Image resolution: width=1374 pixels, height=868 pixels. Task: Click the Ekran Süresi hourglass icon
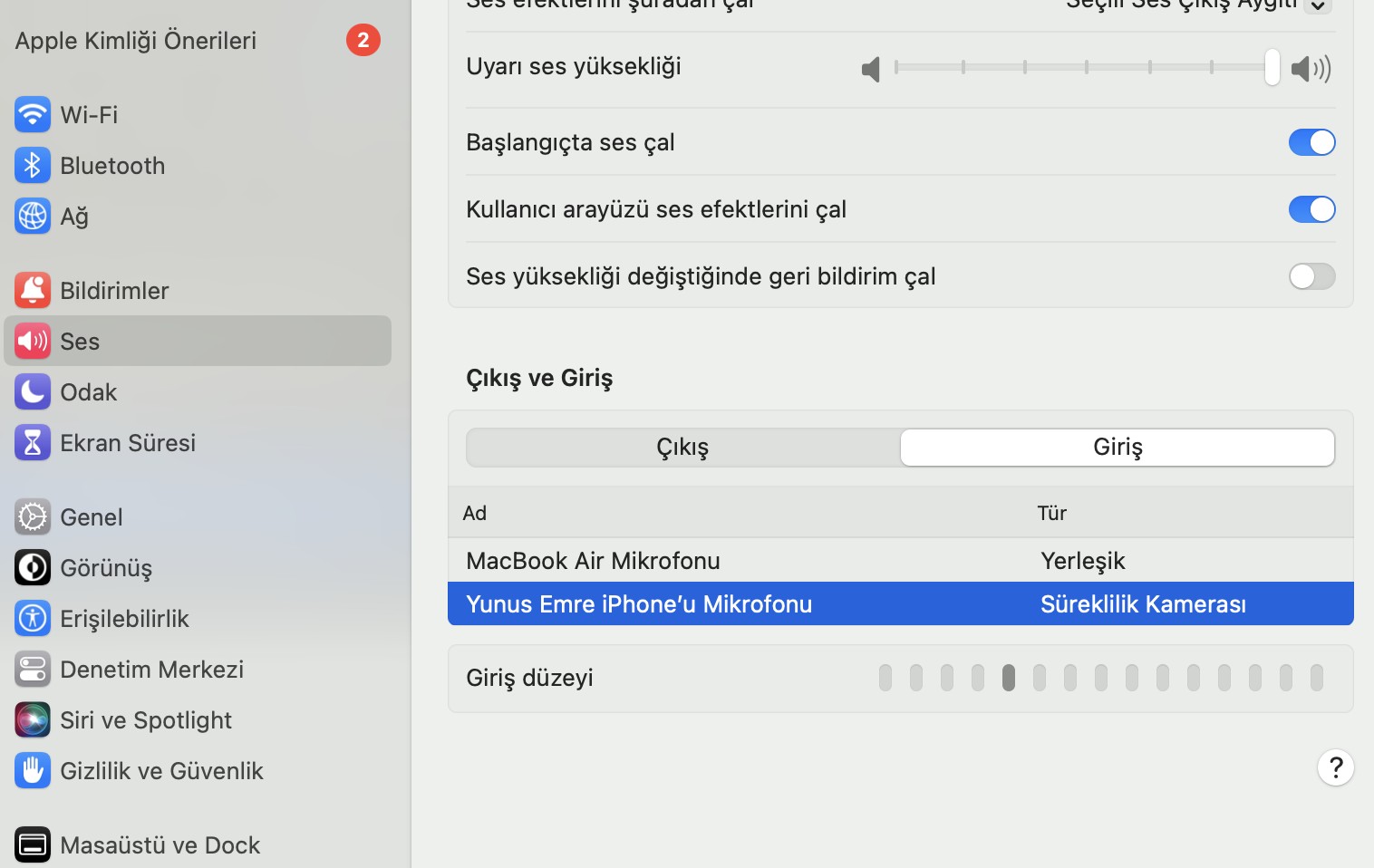point(33,442)
